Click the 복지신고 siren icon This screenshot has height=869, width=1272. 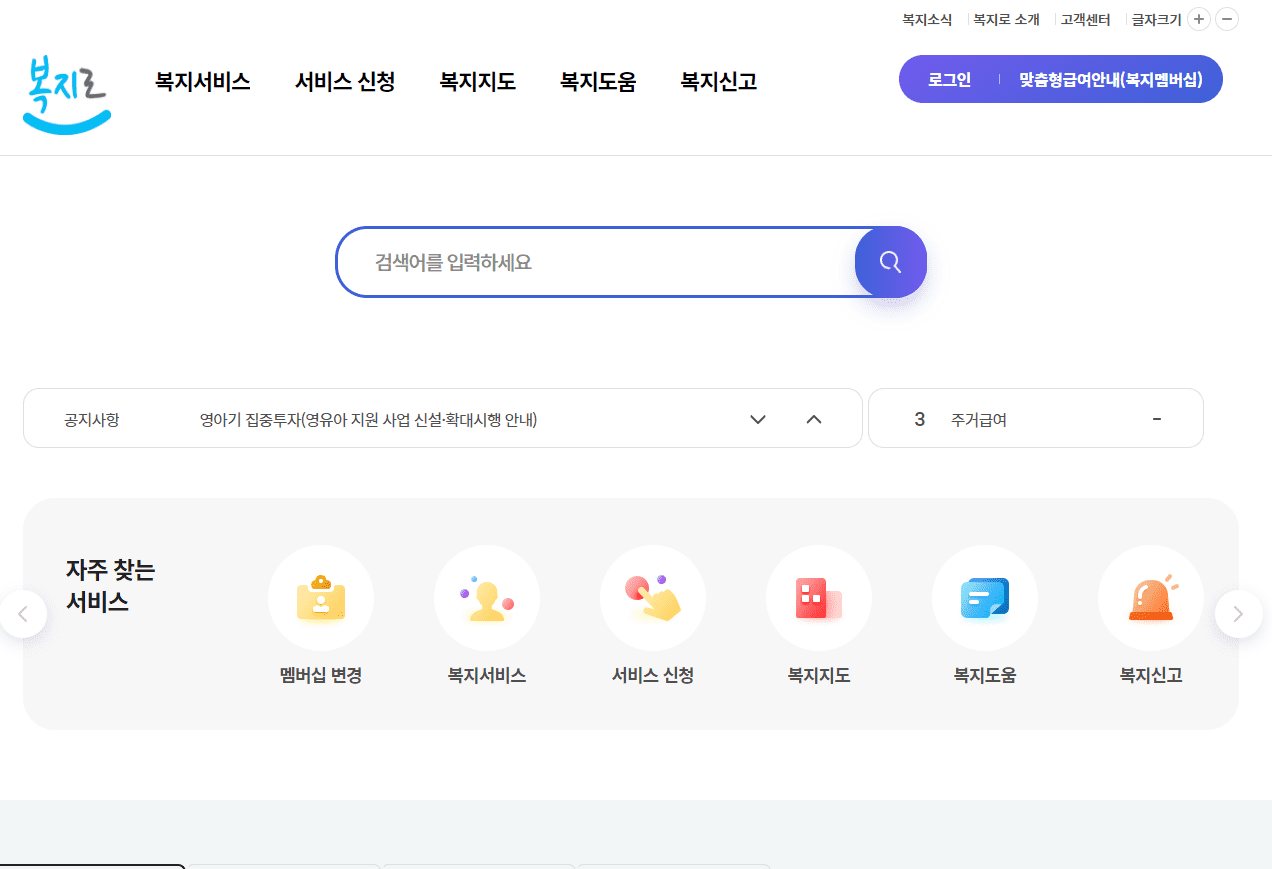click(x=1150, y=597)
